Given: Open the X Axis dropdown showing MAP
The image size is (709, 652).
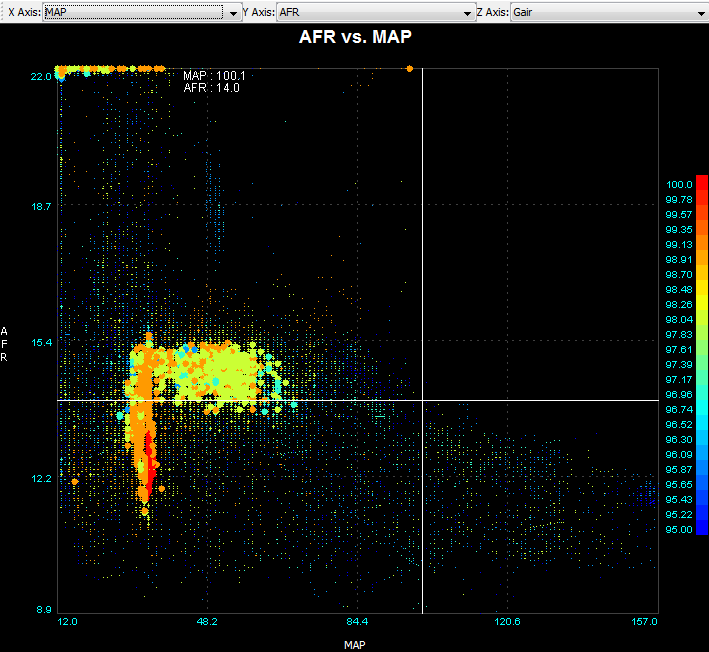Looking at the screenshot, I should (140, 13).
